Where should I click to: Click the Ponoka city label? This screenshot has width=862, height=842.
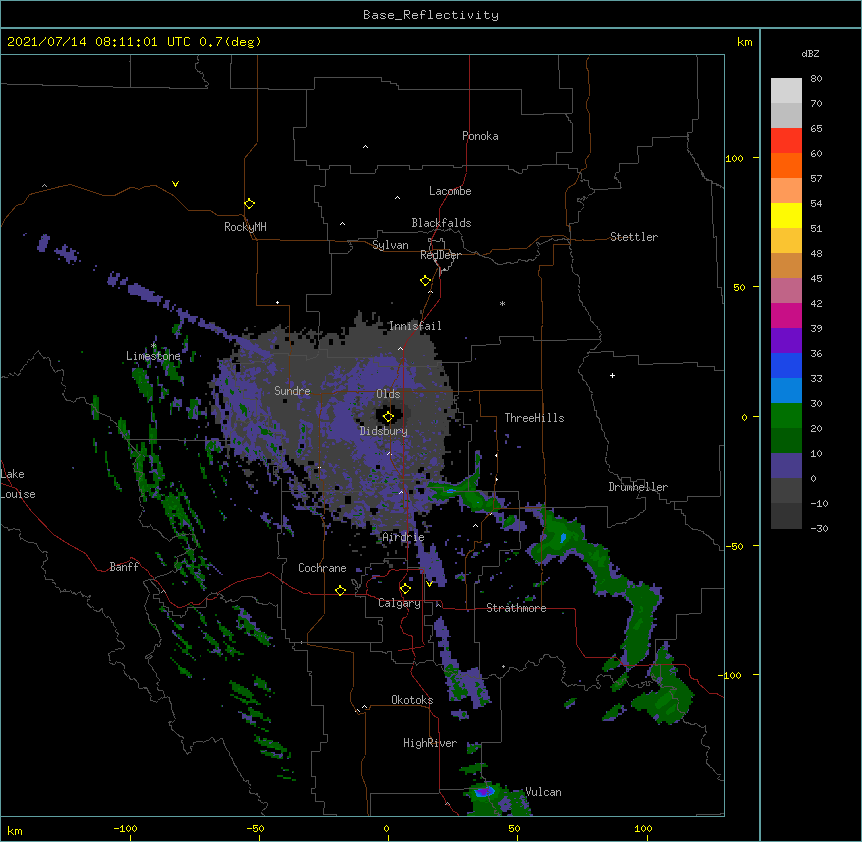coord(480,136)
